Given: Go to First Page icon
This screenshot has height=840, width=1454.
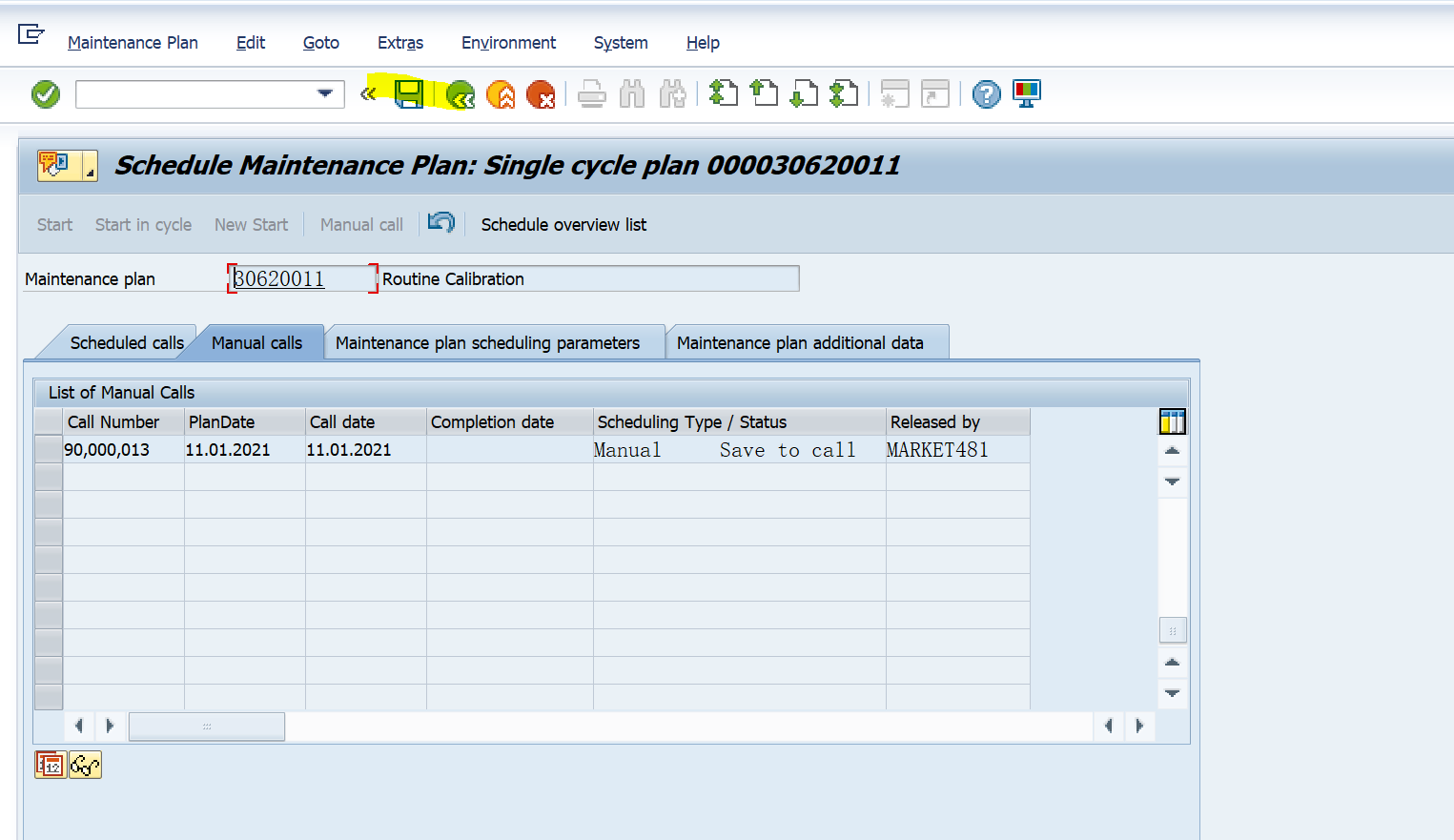Looking at the screenshot, I should (724, 93).
